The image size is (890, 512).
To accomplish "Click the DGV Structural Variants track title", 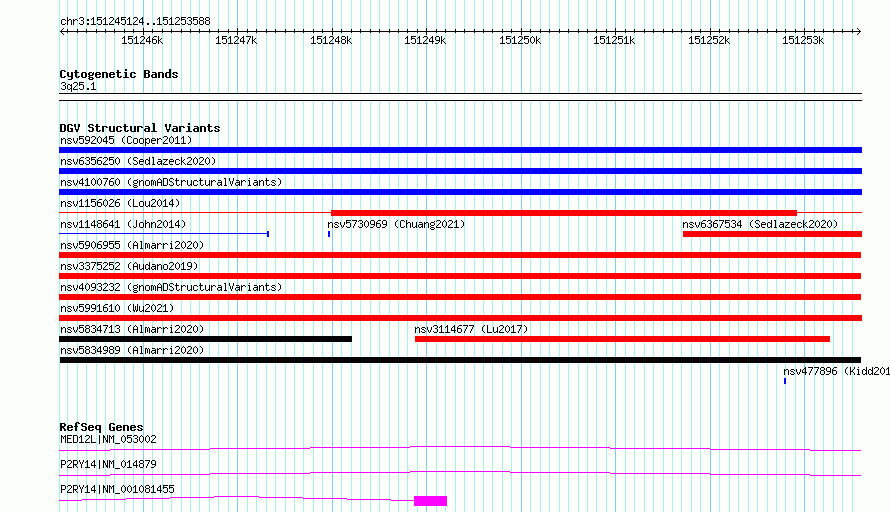I will click(x=140, y=128).
